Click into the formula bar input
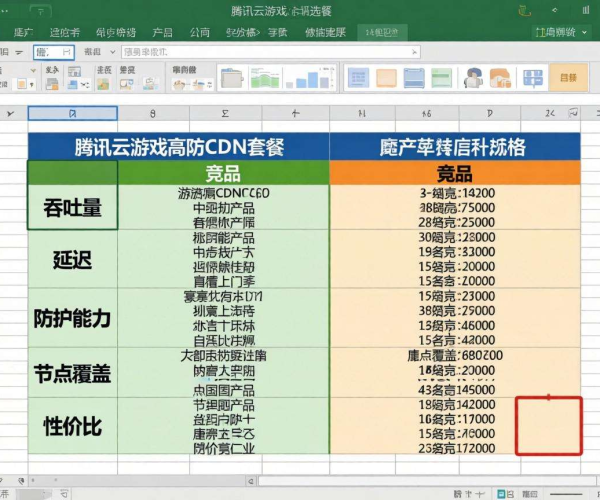The height and width of the screenshot is (500, 600). pyautogui.click(x=271, y=52)
